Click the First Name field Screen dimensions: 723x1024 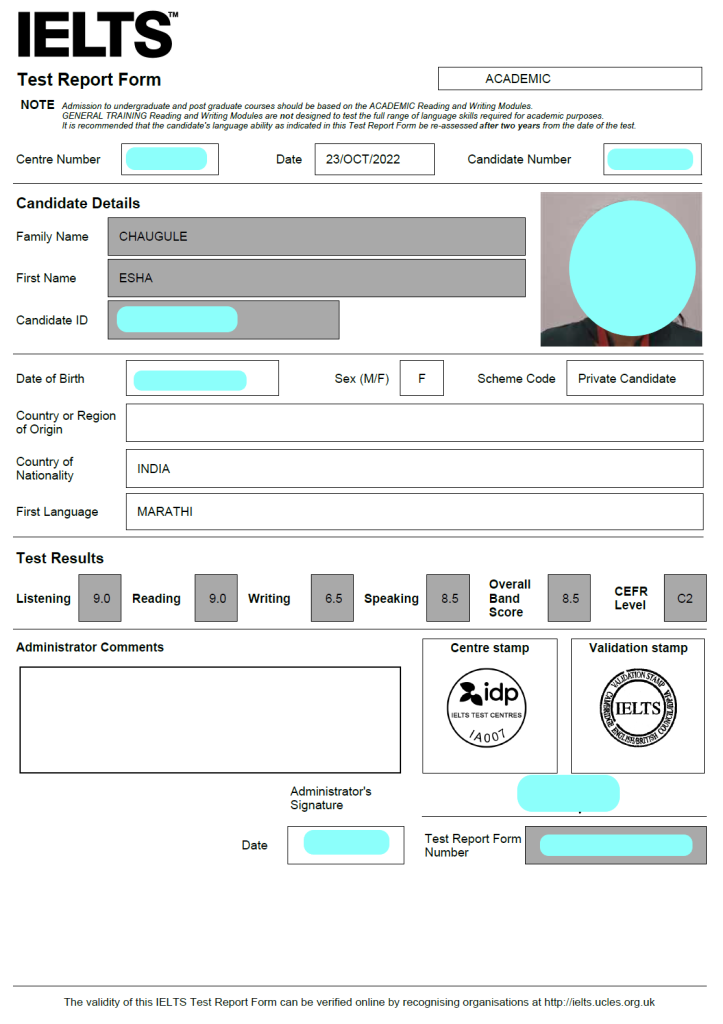click(316, 278)
